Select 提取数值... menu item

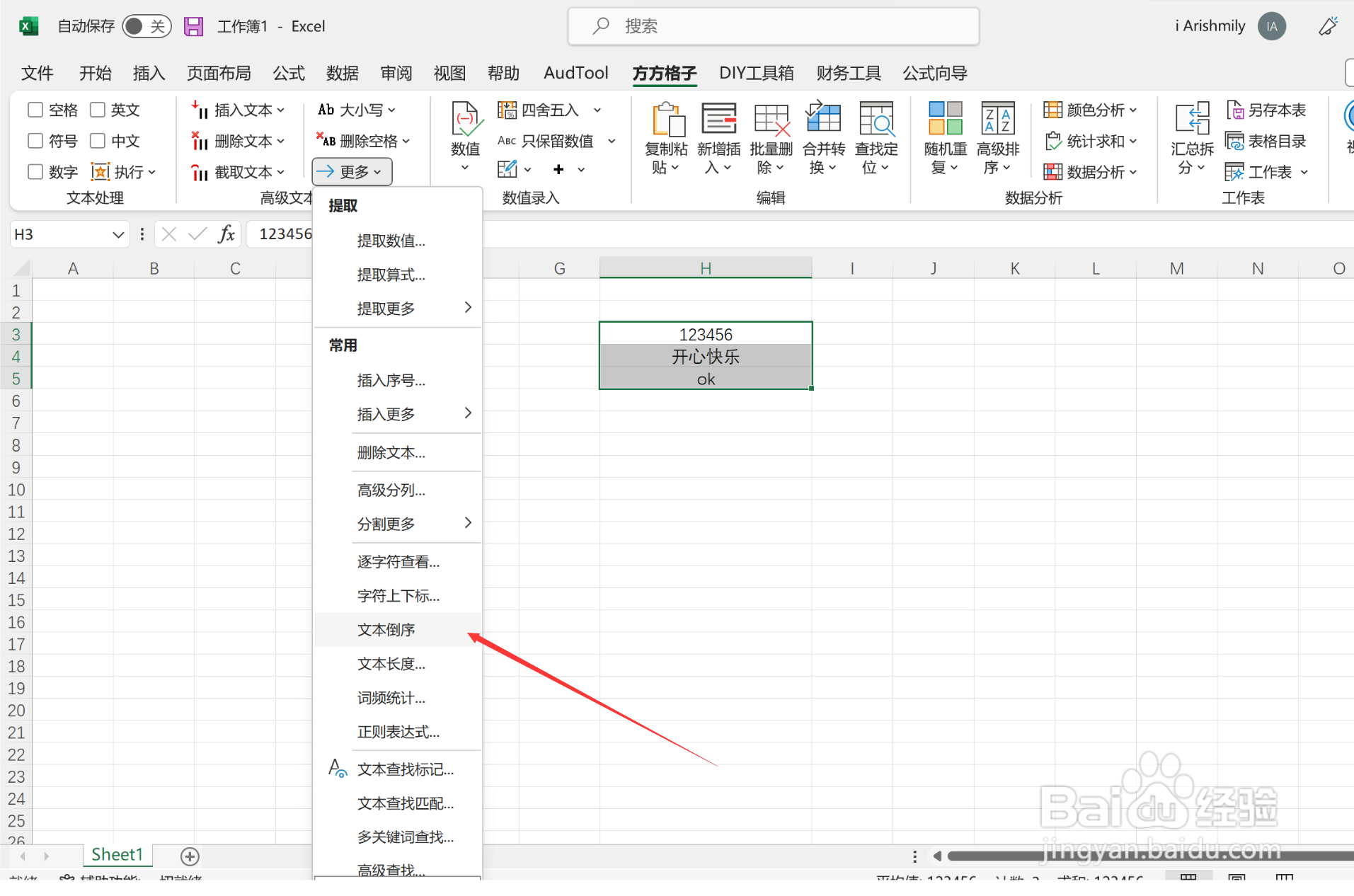398,241
